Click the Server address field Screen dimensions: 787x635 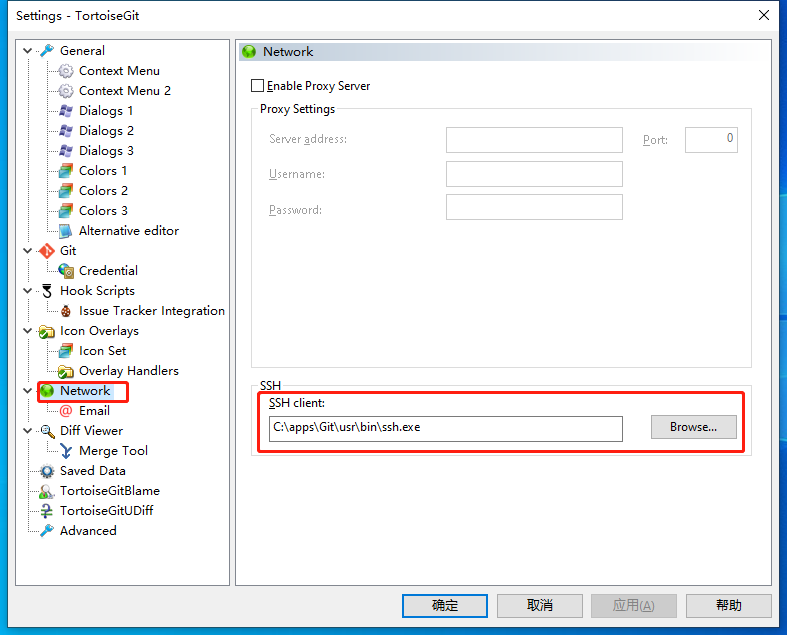534,140
